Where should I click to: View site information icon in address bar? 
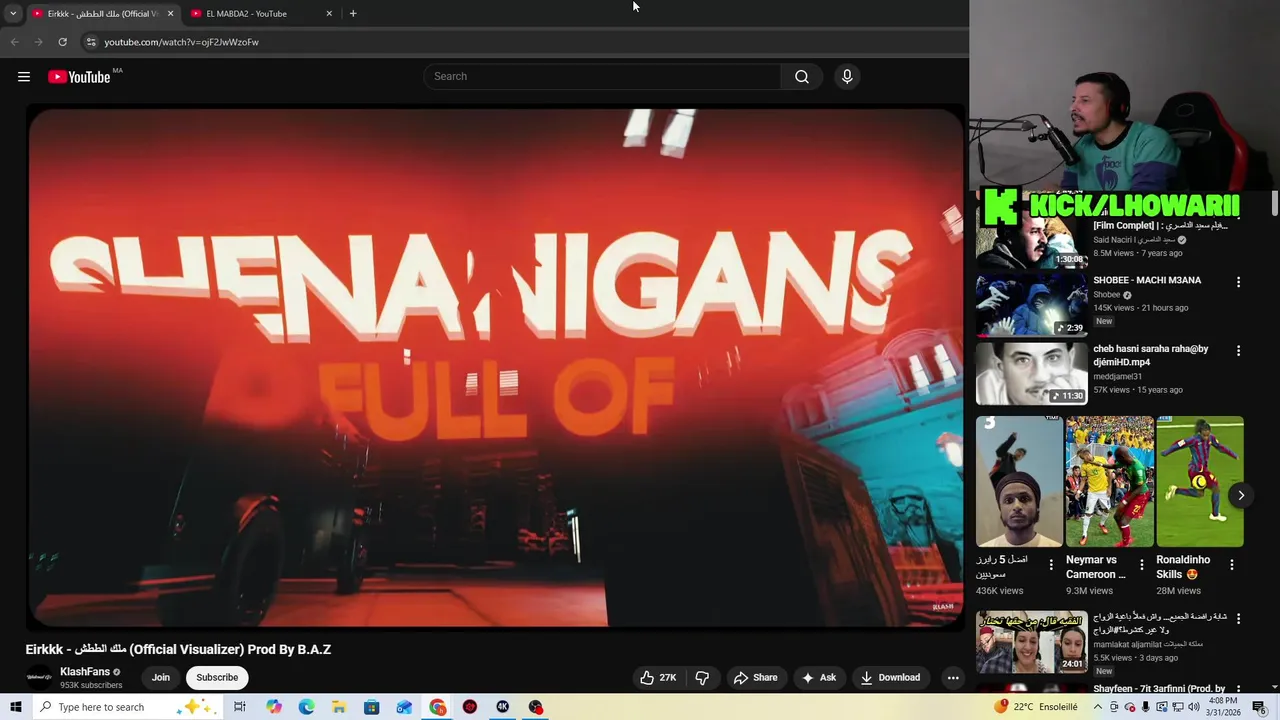point(91,42)
